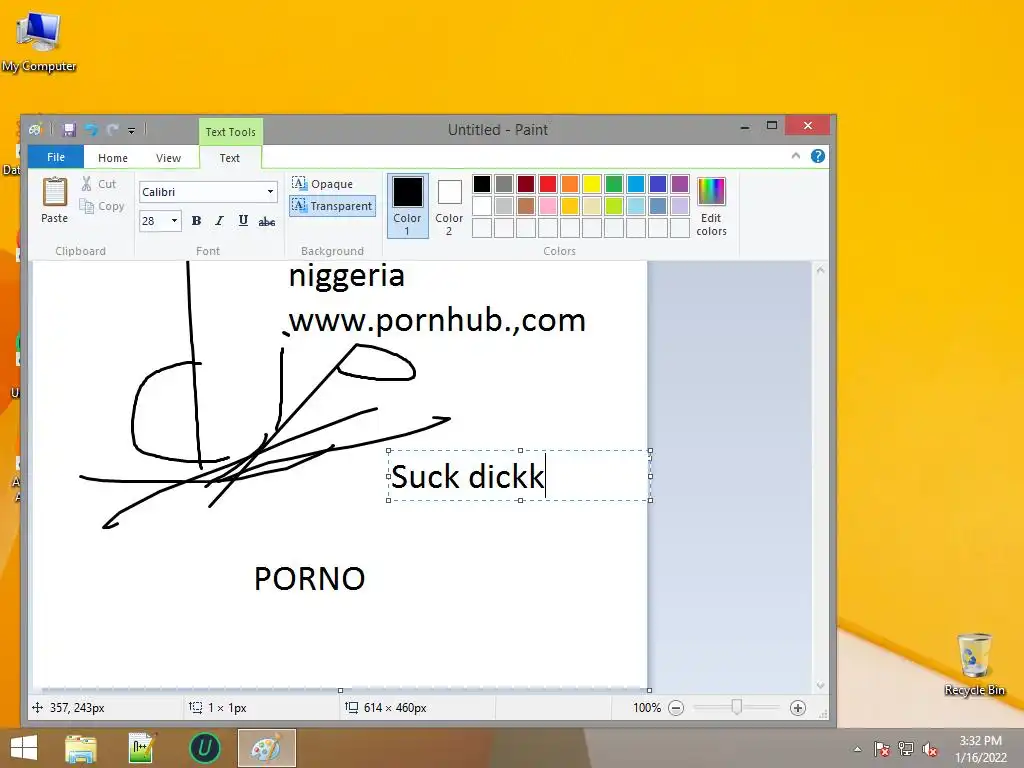Switch to the Home tab
Viewport: 1024px width, 768px height.
click(113, 158)
